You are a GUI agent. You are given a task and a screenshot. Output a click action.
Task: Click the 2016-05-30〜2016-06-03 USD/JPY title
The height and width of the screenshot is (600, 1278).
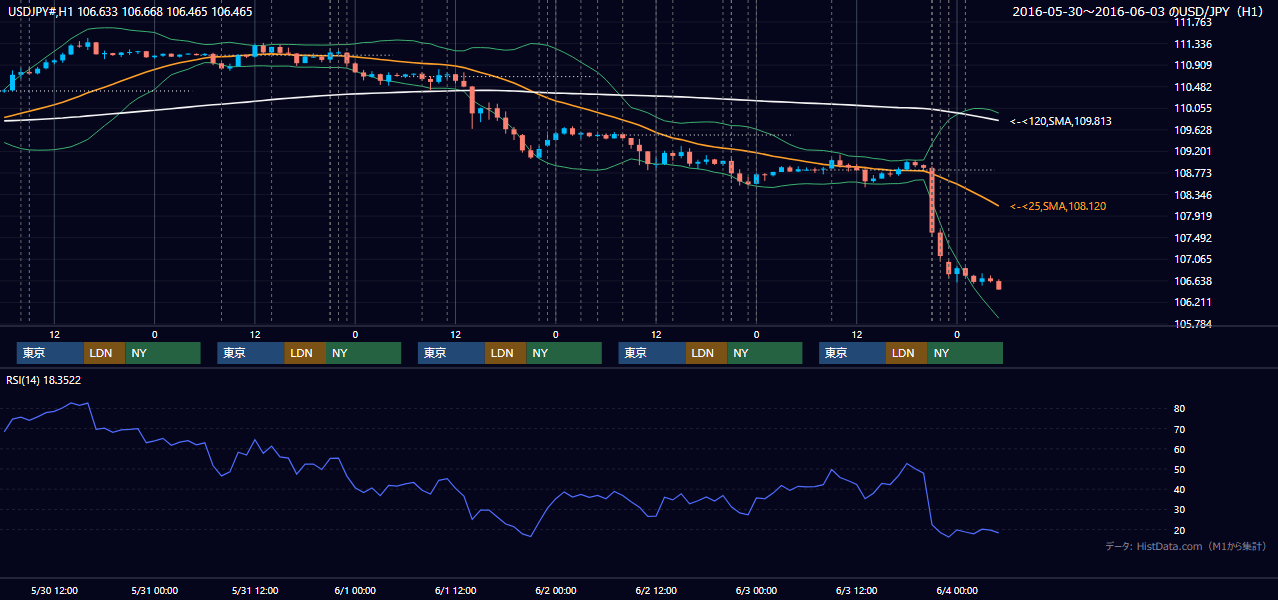coord(1139,11)
